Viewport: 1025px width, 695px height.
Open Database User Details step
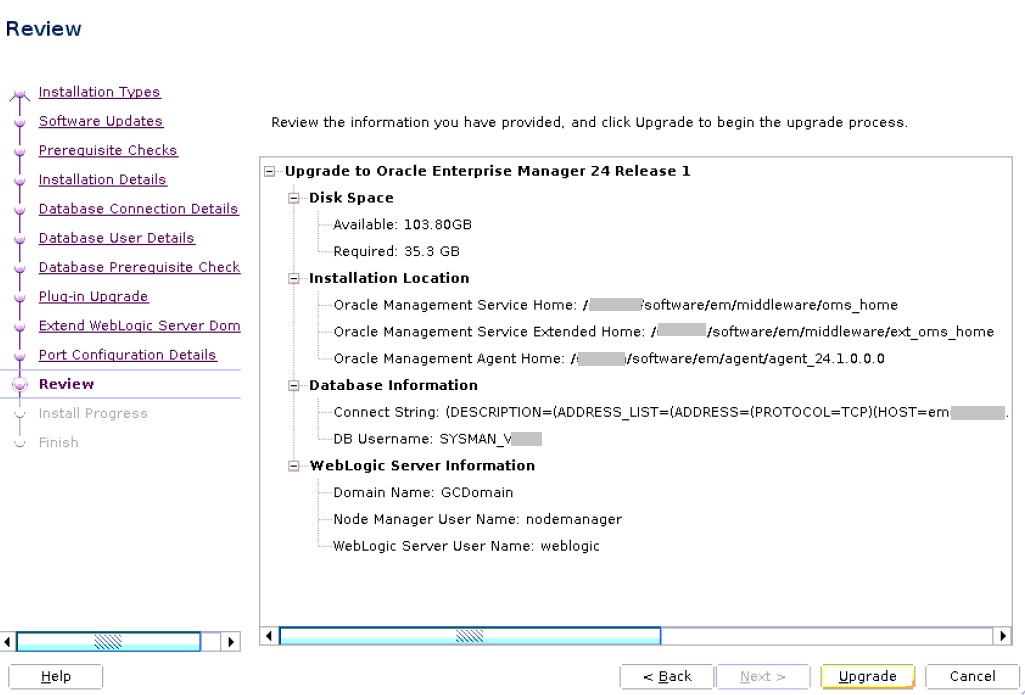(116, 238)
